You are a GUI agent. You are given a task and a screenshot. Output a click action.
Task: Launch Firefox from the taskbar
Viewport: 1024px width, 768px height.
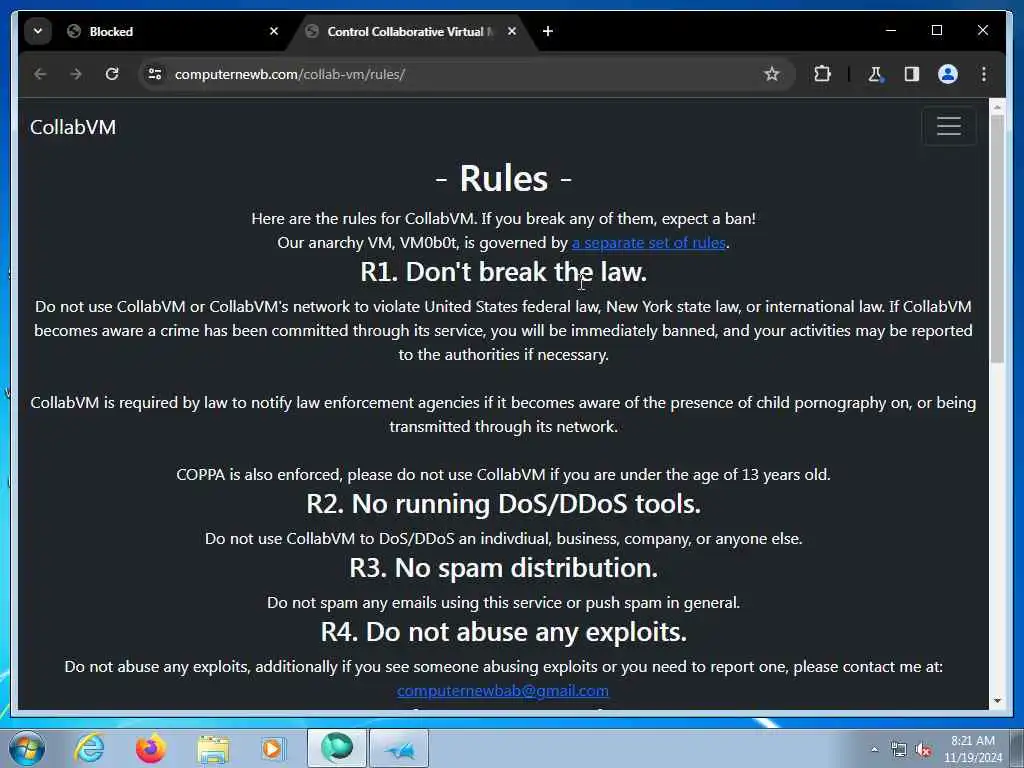coord(150,748)
